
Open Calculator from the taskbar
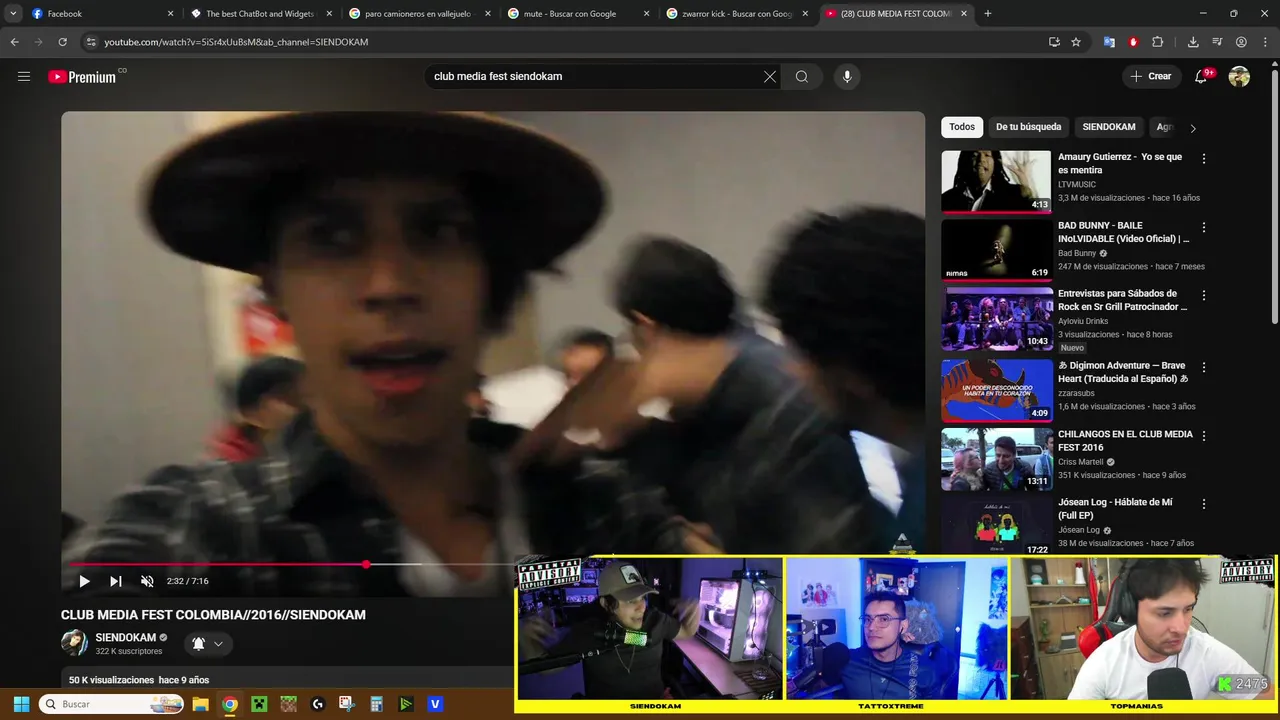[x=376, y=704]
